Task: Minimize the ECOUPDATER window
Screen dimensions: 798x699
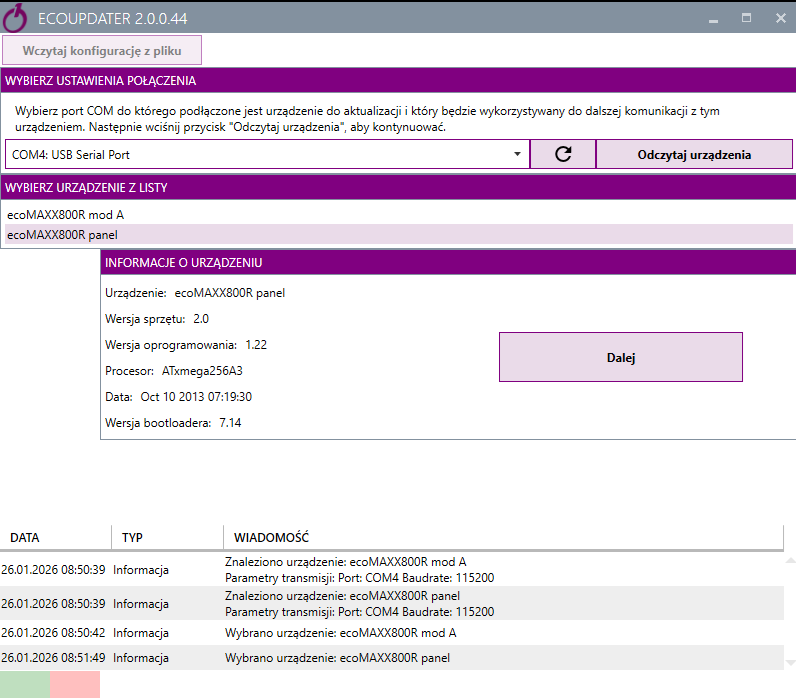Action: coord(714,19)
